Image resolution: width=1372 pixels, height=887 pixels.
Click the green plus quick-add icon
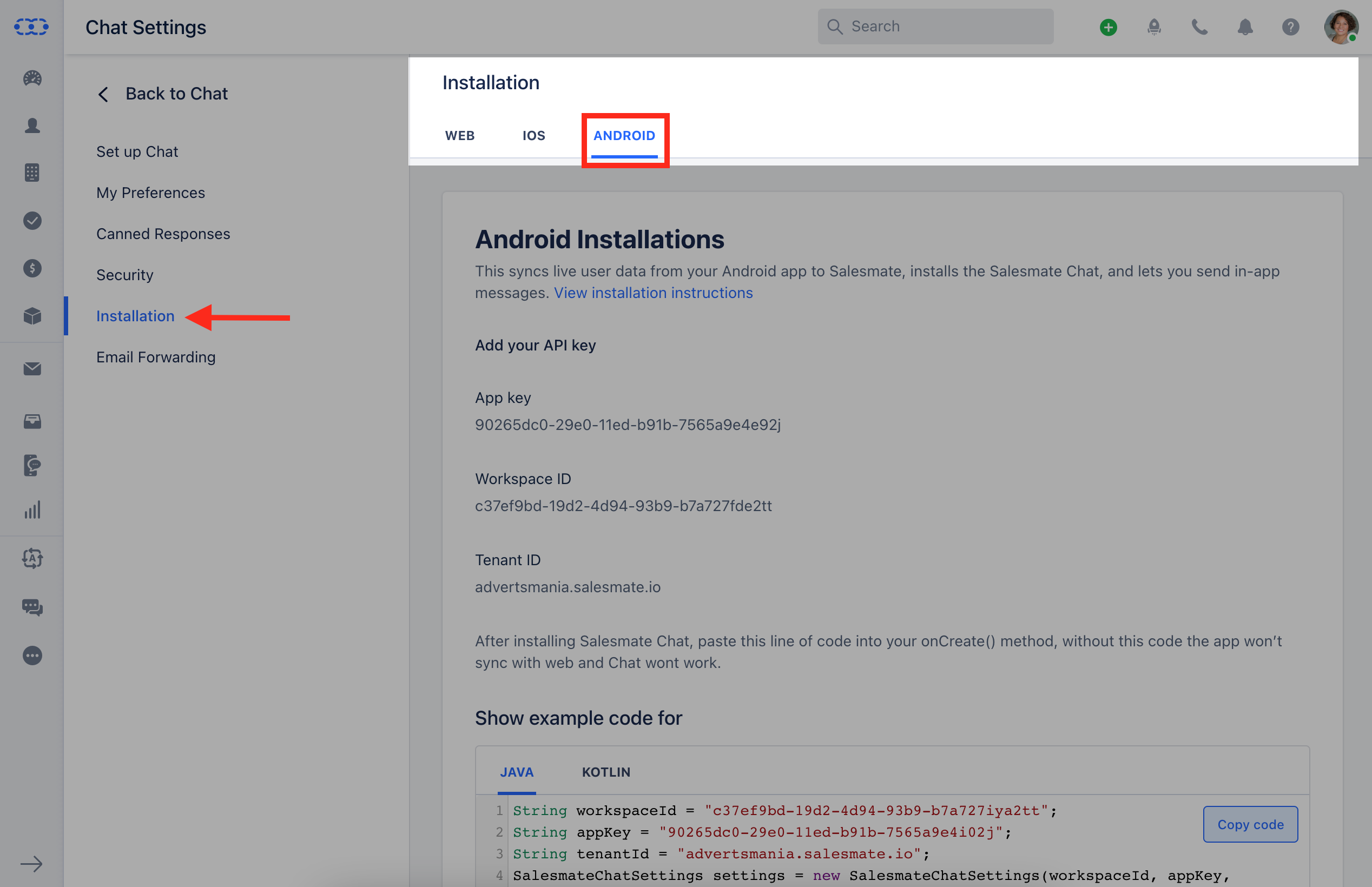click(1108, 27)
